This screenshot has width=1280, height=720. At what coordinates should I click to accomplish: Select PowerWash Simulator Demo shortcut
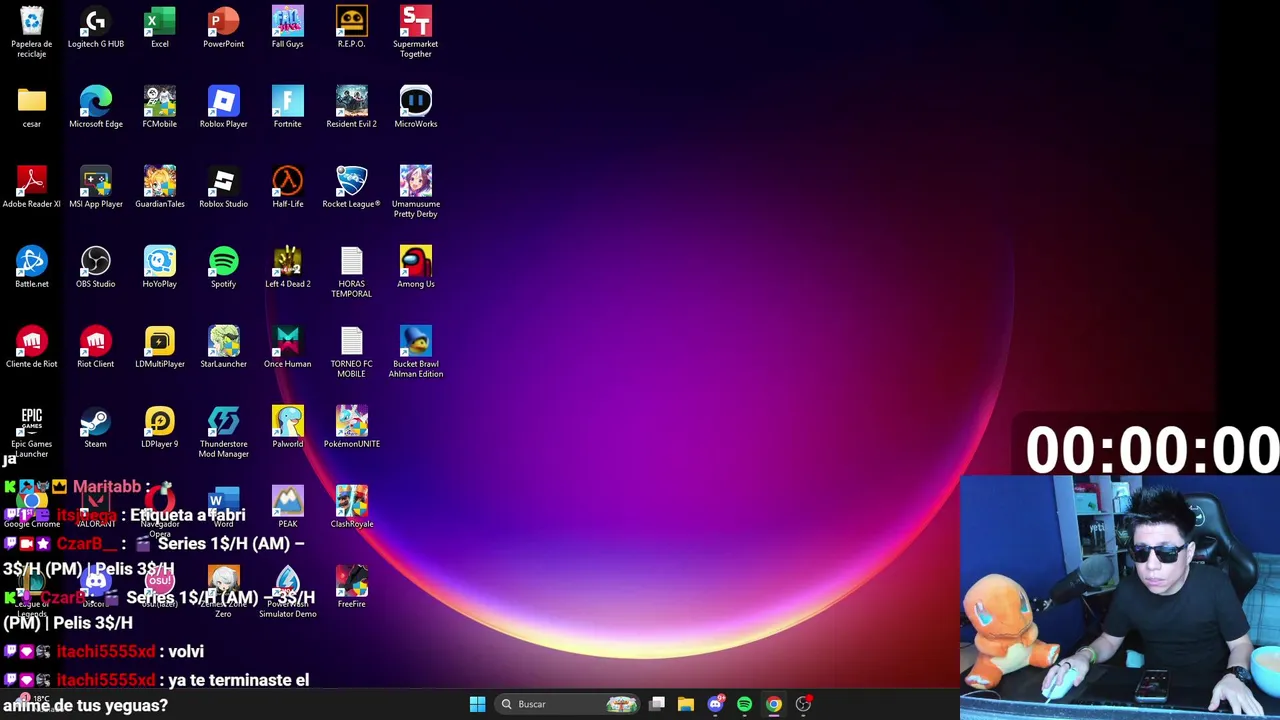coord(288,591)
